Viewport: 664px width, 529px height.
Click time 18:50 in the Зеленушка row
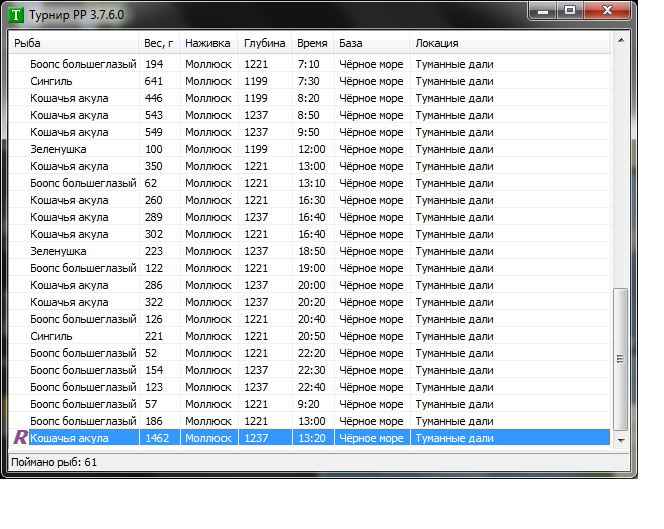click(312, 251)
